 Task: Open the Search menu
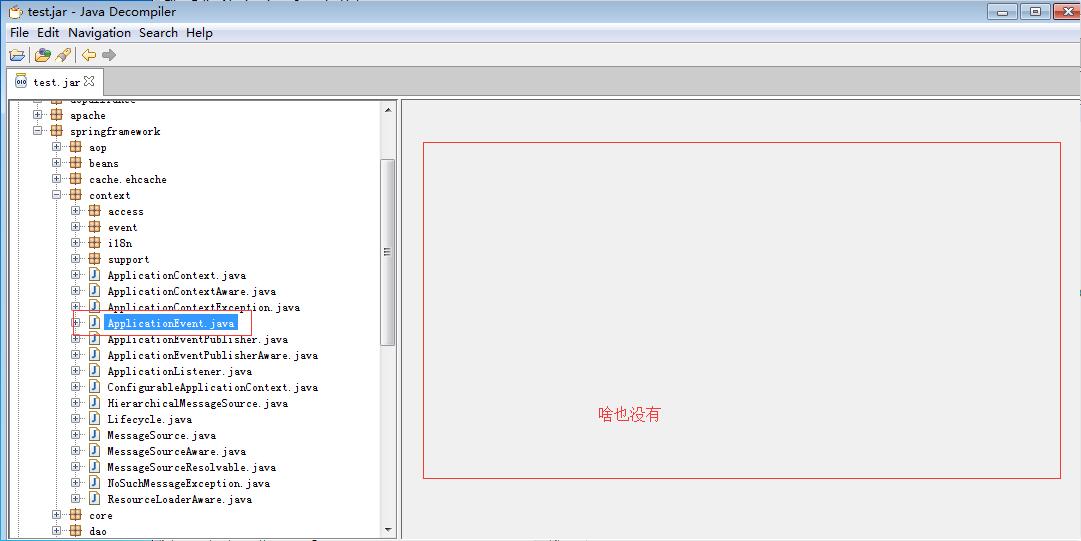coord(159,32)
